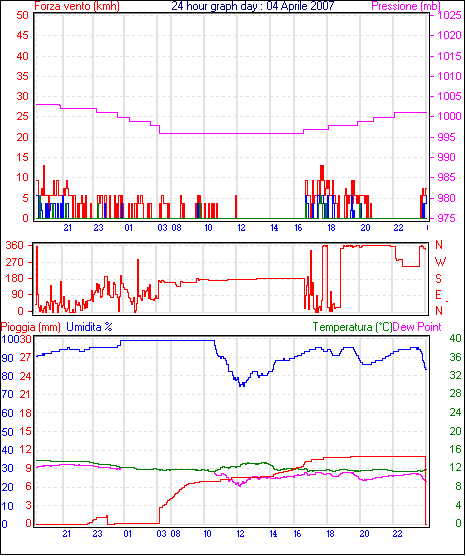Click the 40 value on temperature axis

click(x=455, y=339)
